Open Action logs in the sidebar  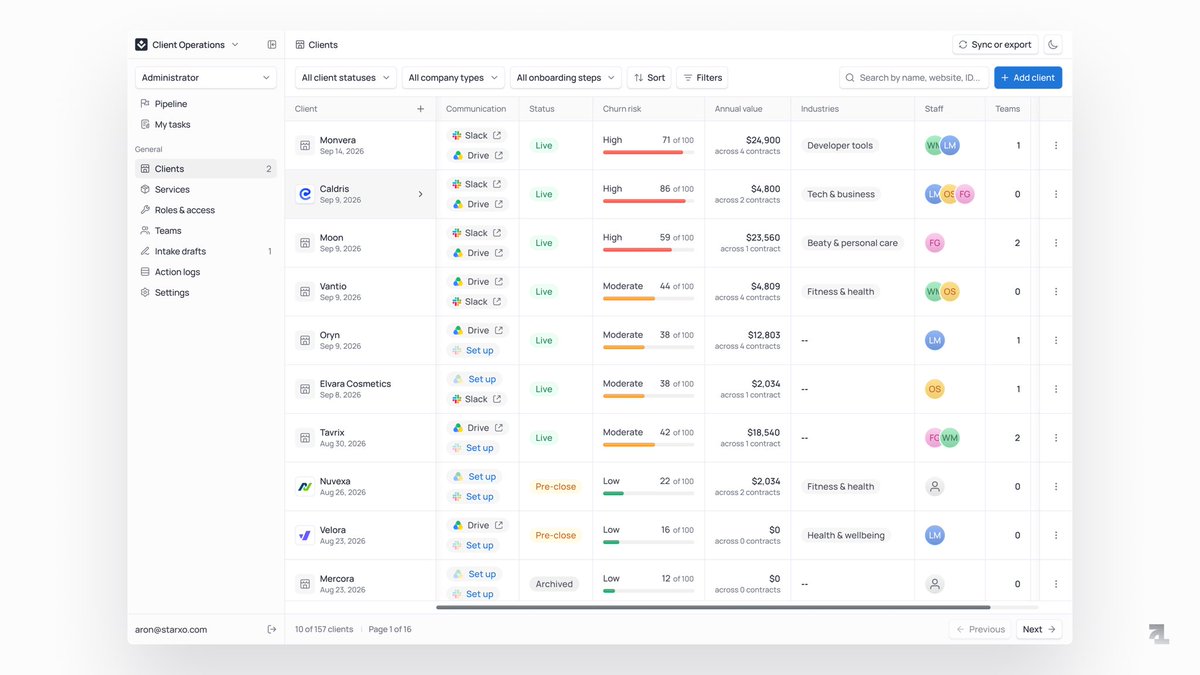pos(206,272)
